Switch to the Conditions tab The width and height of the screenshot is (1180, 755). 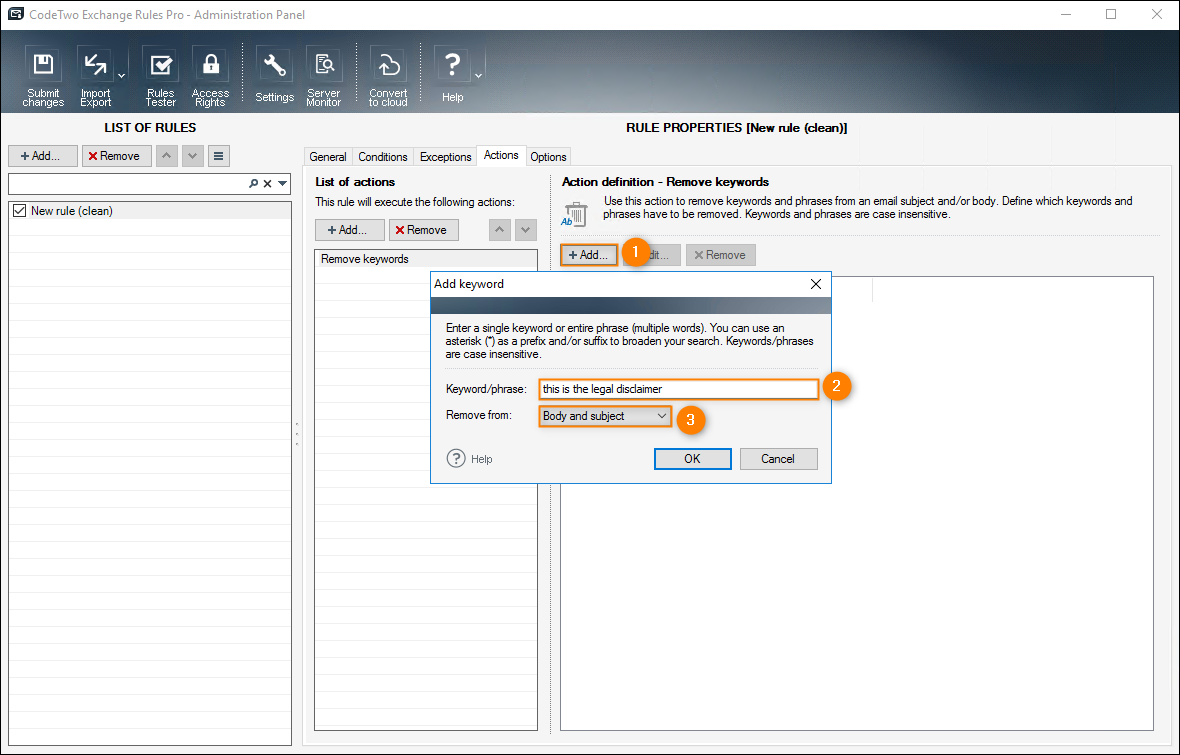click(x=382, y=157)
